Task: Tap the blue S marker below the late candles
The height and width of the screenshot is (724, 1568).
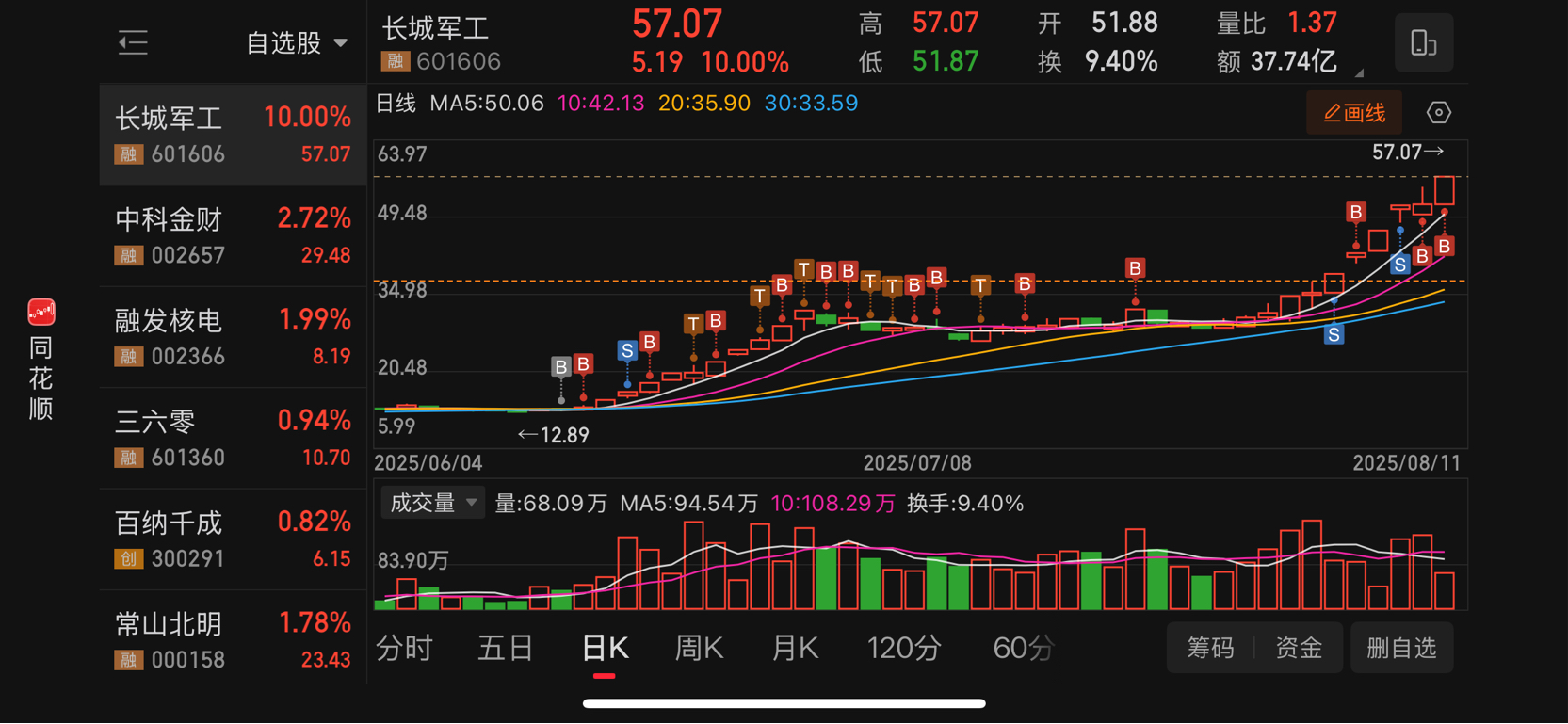Action: (1334, 334)
